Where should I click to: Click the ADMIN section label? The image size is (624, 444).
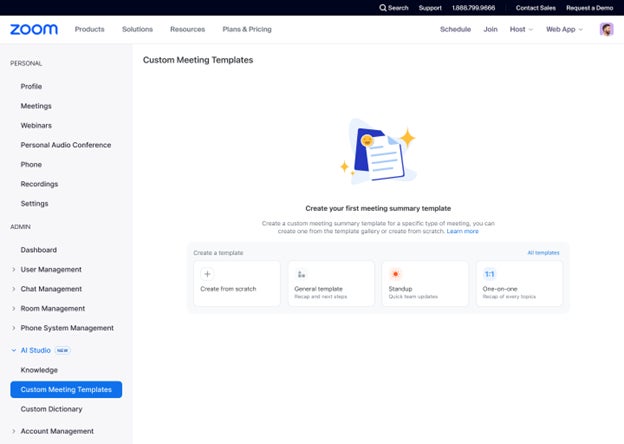click(x=20, y=227)
